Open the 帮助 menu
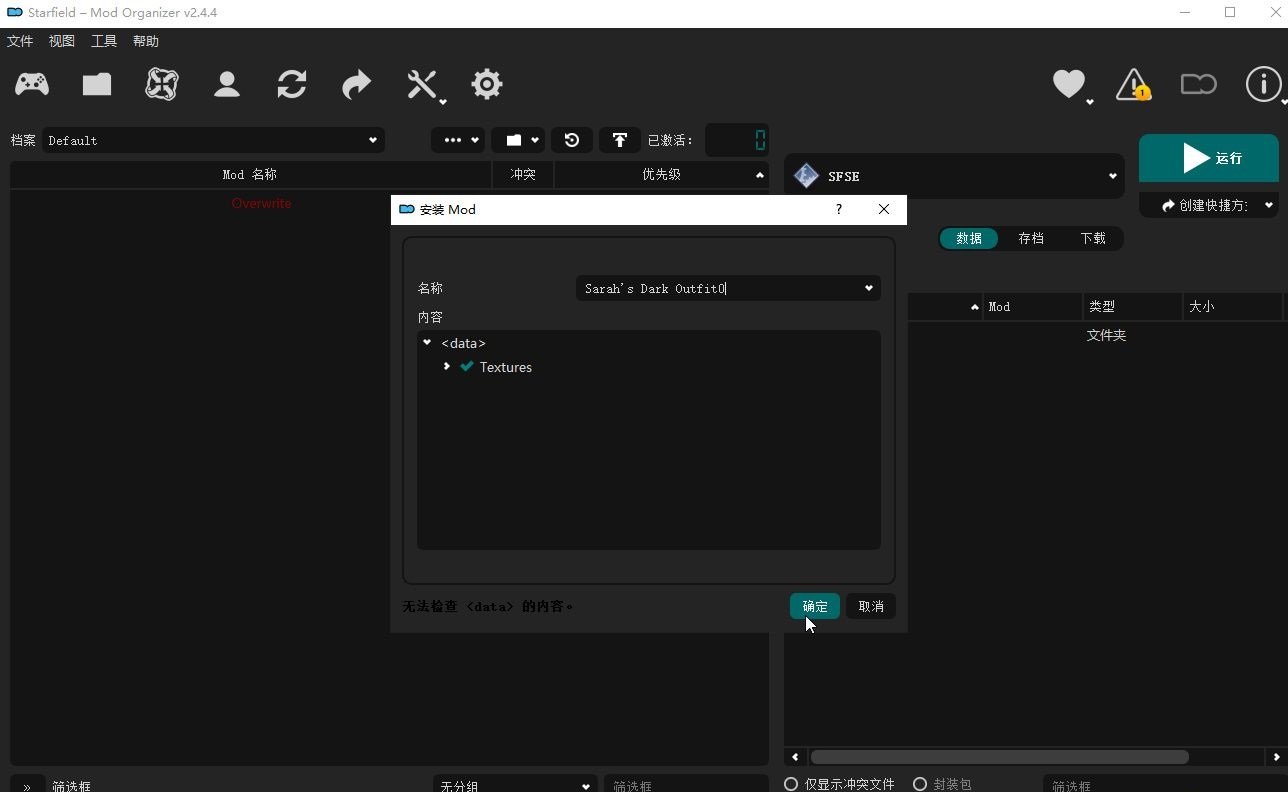Screen dimensions: 1288x792 (x=146, y=41)
